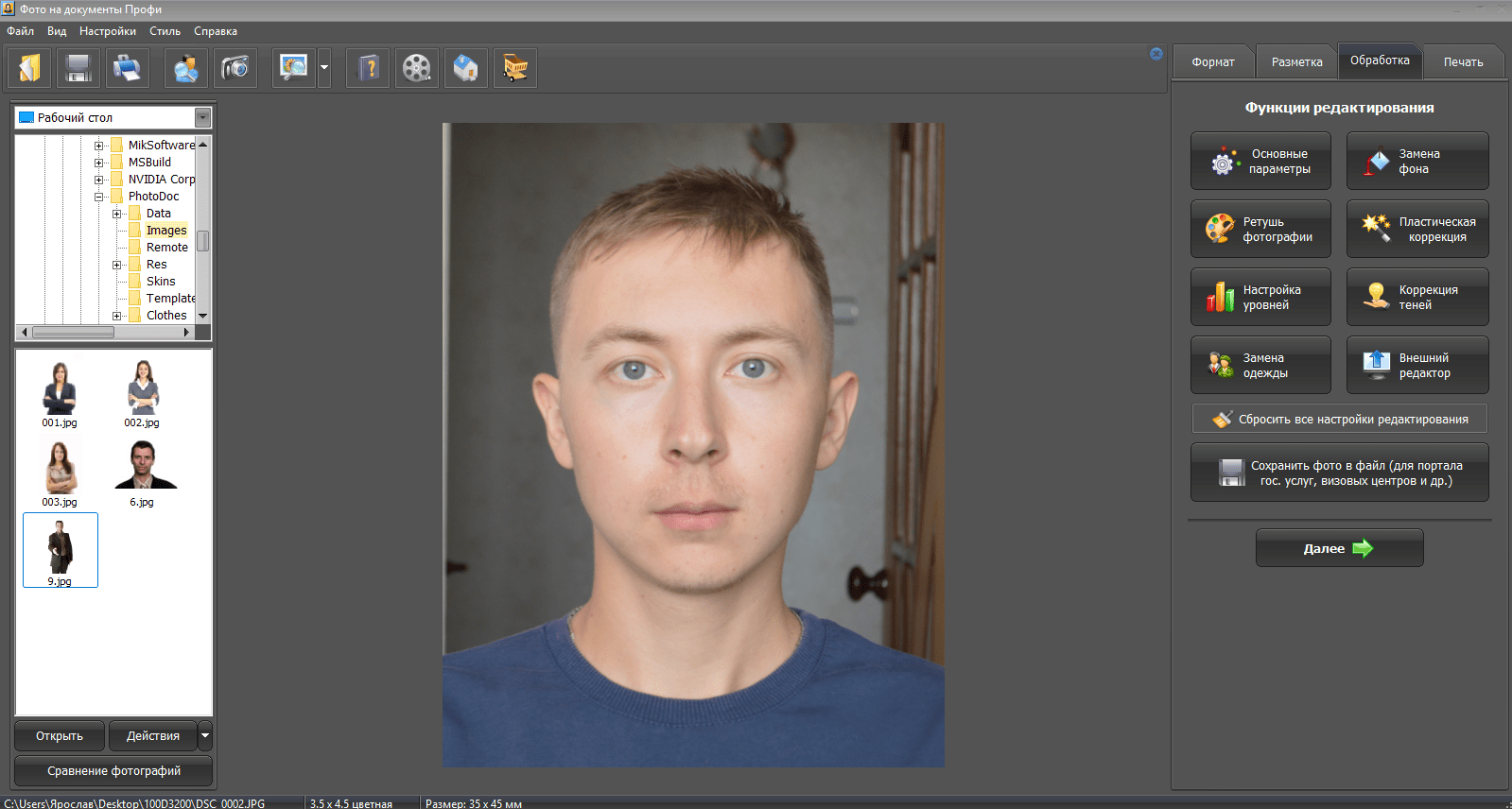Click Сравнение фотографий button
This screenshot has width=1512, height=809.
point(113,770)
